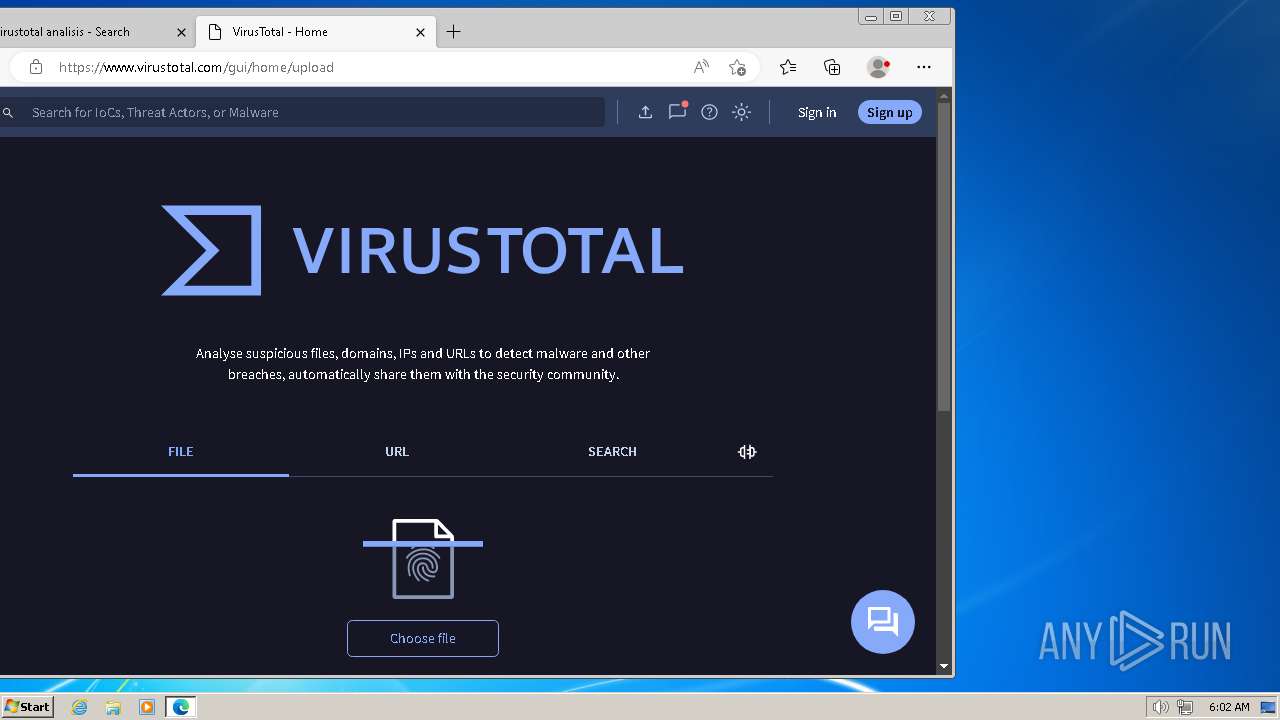Select the FILE tab
This screenshot has height=720, width=1280.
click(181, 452)
